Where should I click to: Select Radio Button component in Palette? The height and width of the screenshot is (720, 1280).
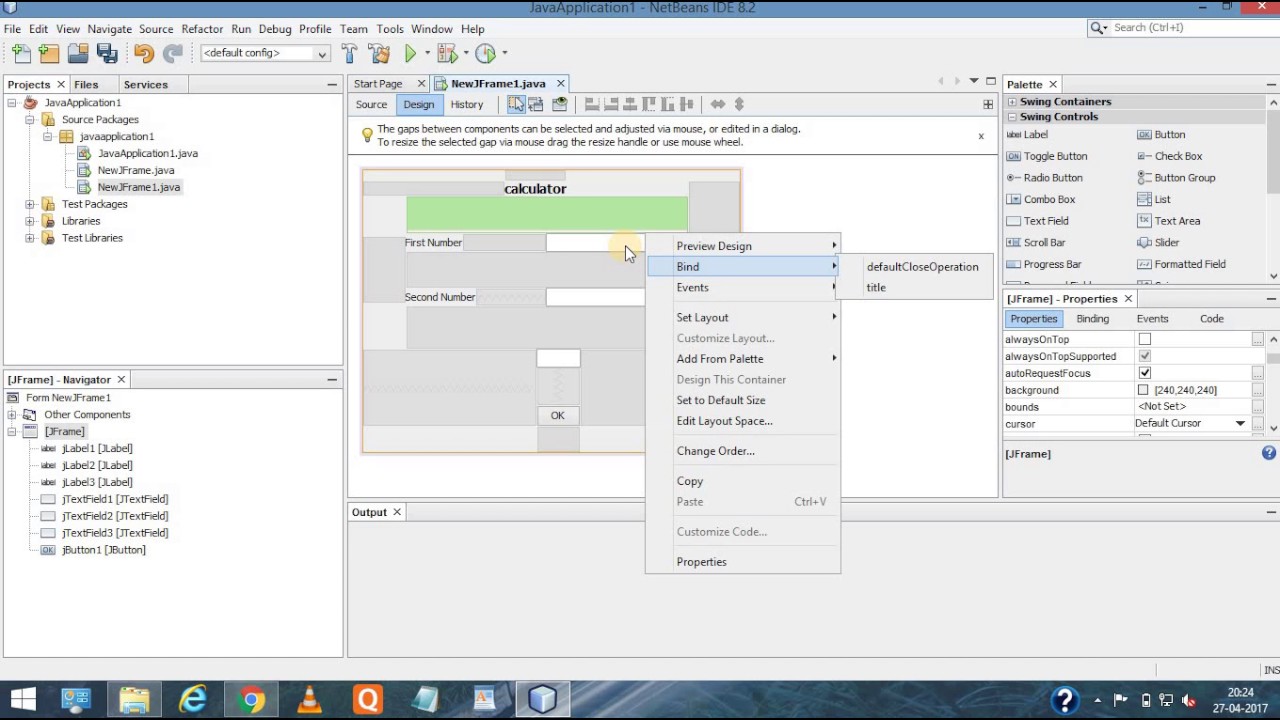coord(1044,178)
